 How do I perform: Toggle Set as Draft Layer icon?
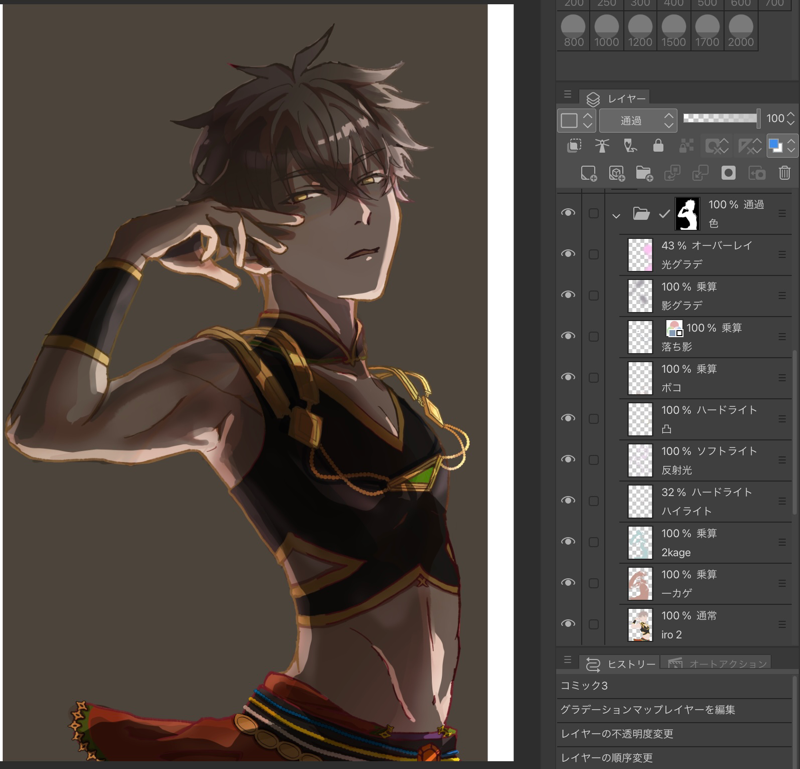click(x=630, y=146)
